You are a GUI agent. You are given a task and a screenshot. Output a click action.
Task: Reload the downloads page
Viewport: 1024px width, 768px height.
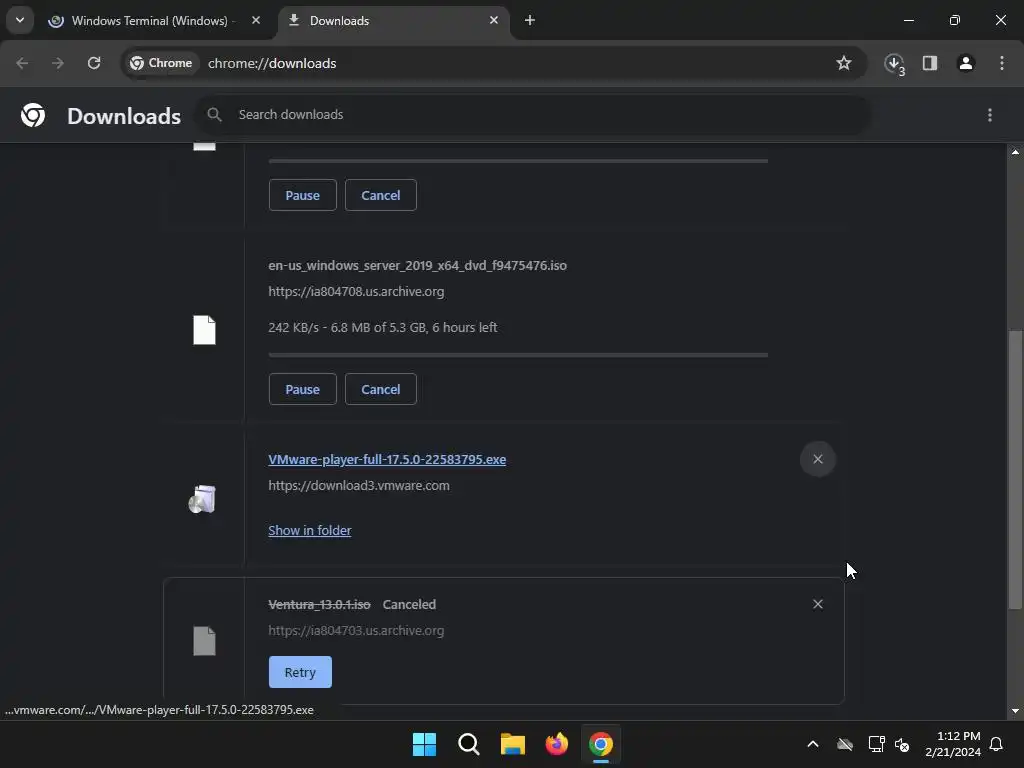pos(94,63)
